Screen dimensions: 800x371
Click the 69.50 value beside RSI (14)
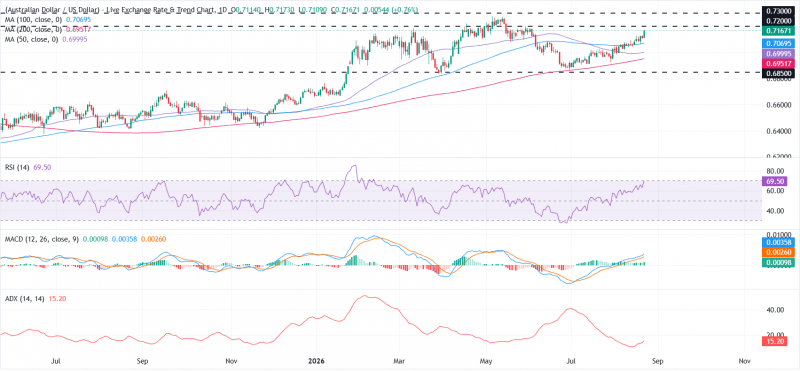coord(42,167)
